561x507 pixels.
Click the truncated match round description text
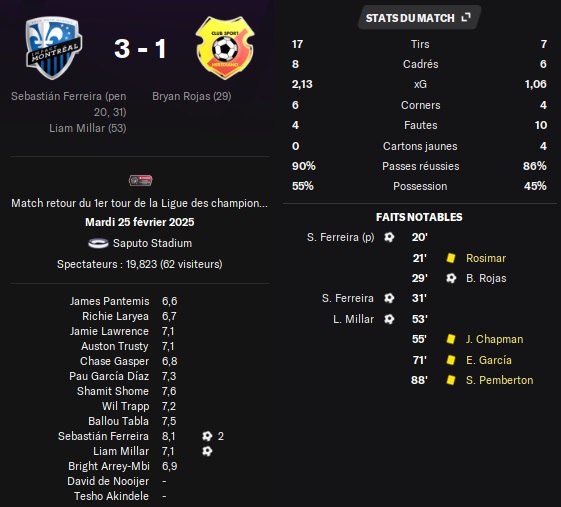(x=140, y=203)
